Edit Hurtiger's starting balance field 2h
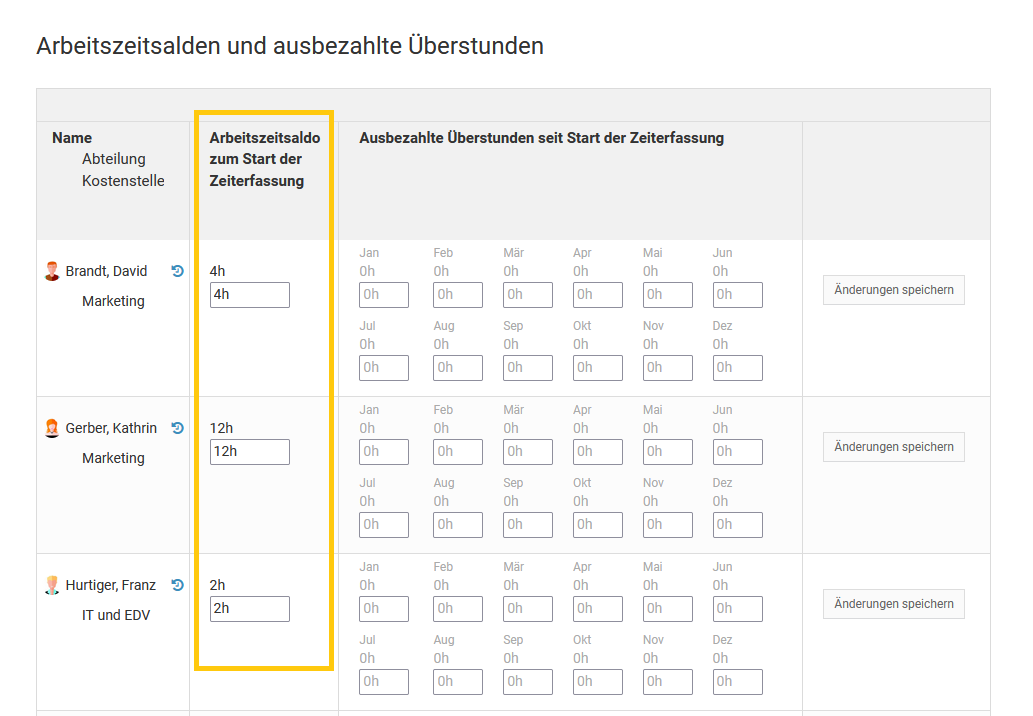This screenshot has width=1033, height=716. pyautogui.click(x=249, y=609)
